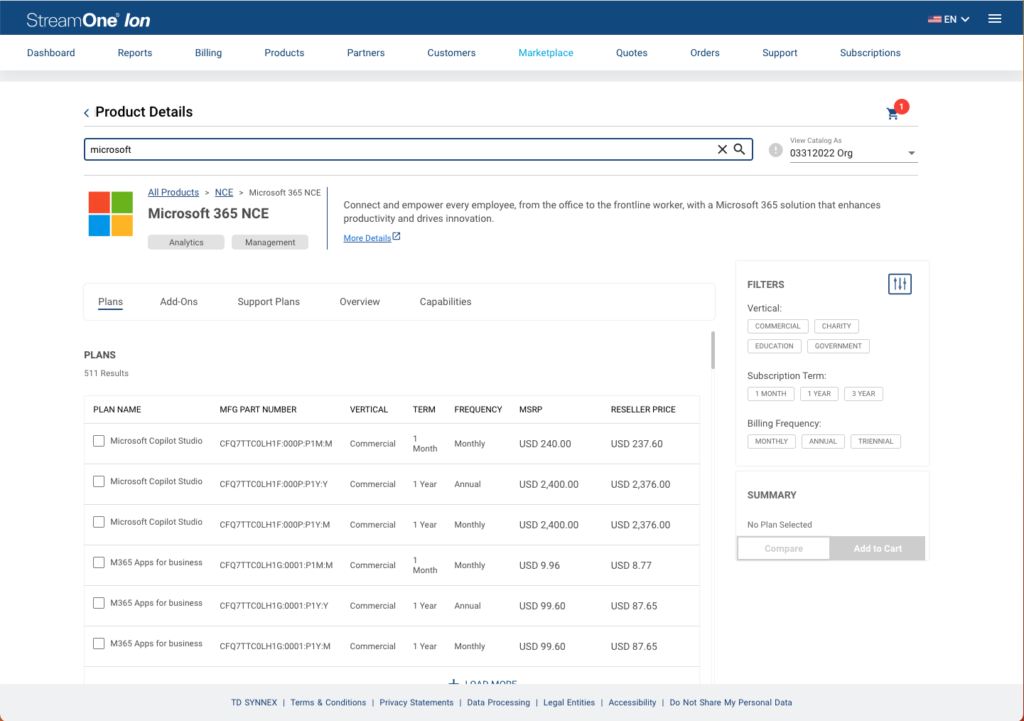Click the US flag language icon

pyautogui.click(x=935, y=20)
